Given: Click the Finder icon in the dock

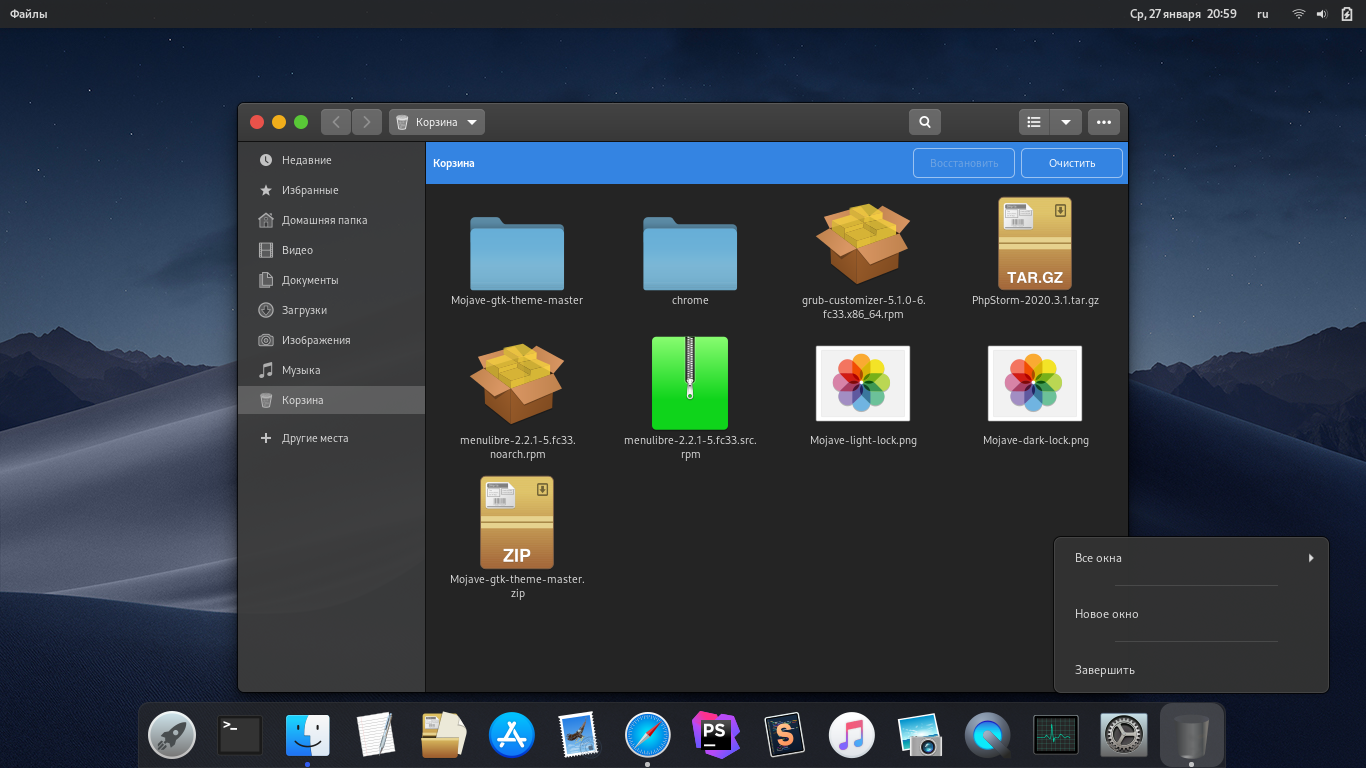Looking at the screenshot, I should pos(308,736).
